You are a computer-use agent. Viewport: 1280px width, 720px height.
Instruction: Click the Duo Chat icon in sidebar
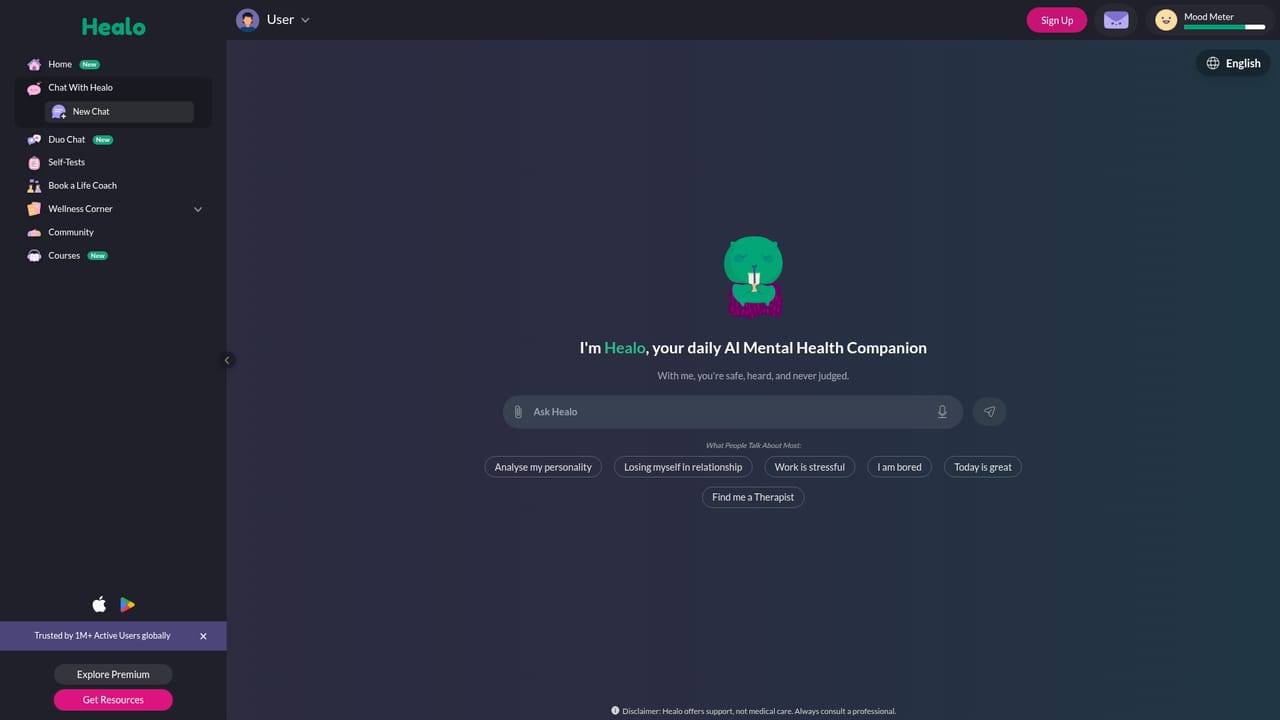pyautogui.click(x=34, y=140)
